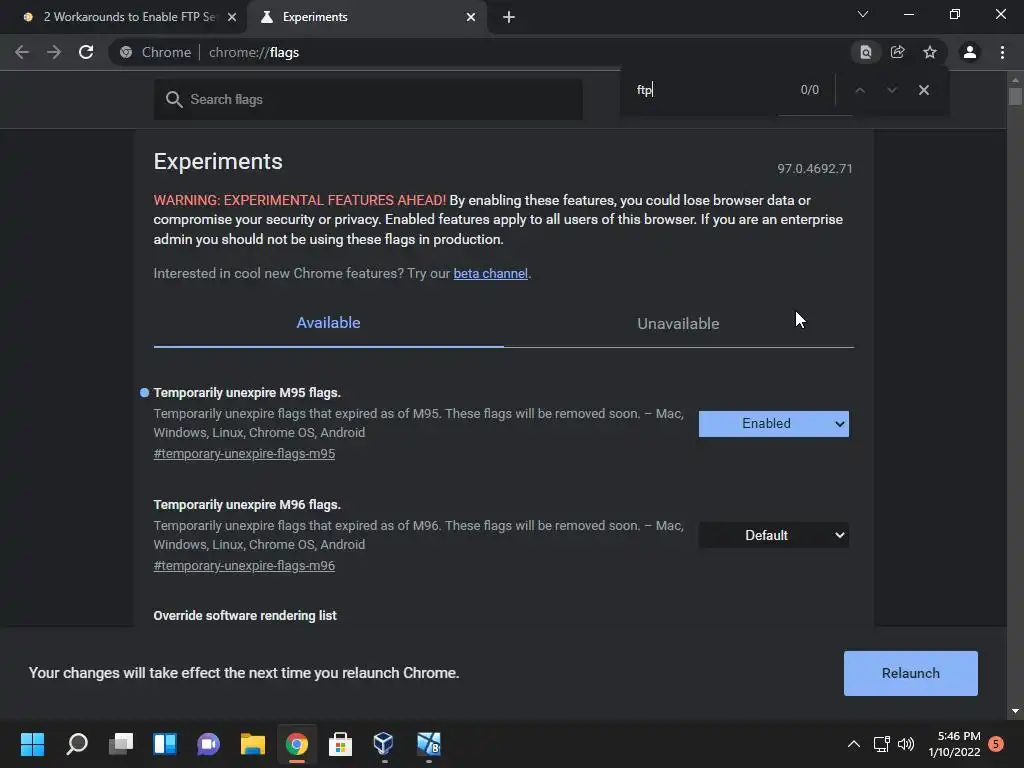Relaunch Chrome to apply changes
1024x768 pixels.
click(x=910, y=673)
